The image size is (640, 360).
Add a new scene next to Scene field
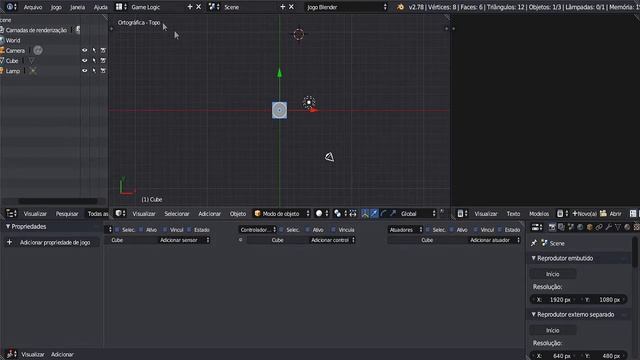(282, 7)
